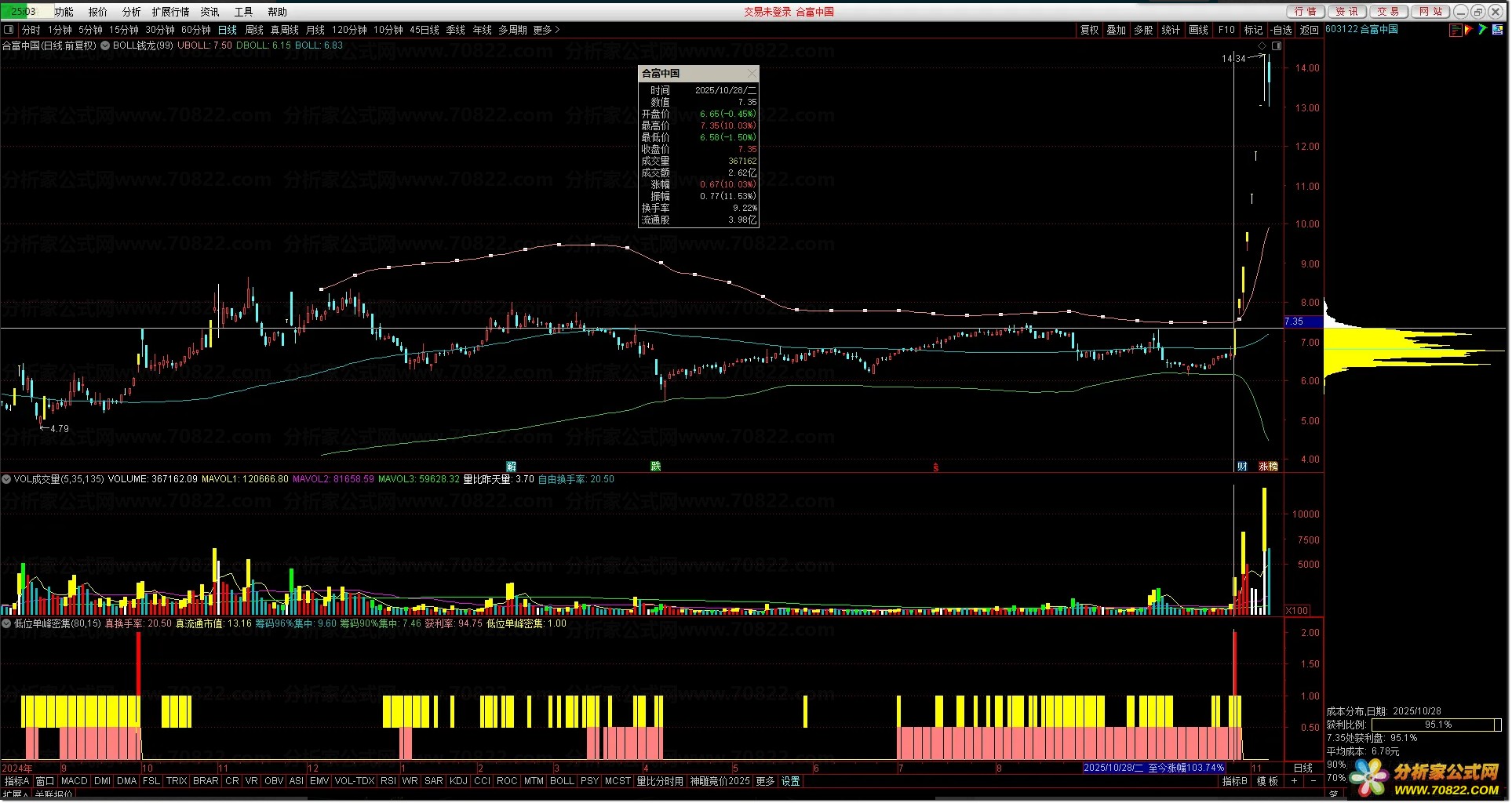Expand the 低位单峰密集 indicator dropdown
1512x803 pixels.
6,624
